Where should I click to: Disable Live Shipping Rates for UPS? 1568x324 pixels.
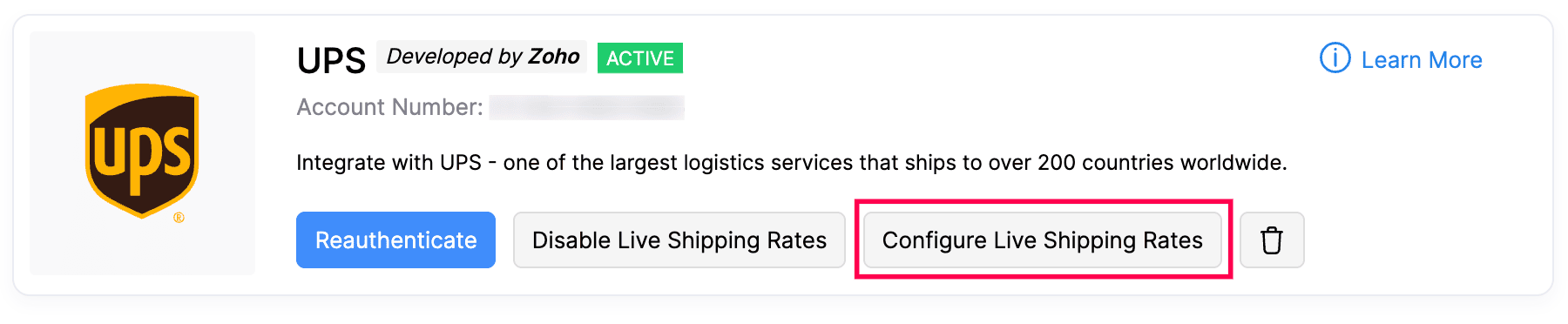(x=679, y=240)
